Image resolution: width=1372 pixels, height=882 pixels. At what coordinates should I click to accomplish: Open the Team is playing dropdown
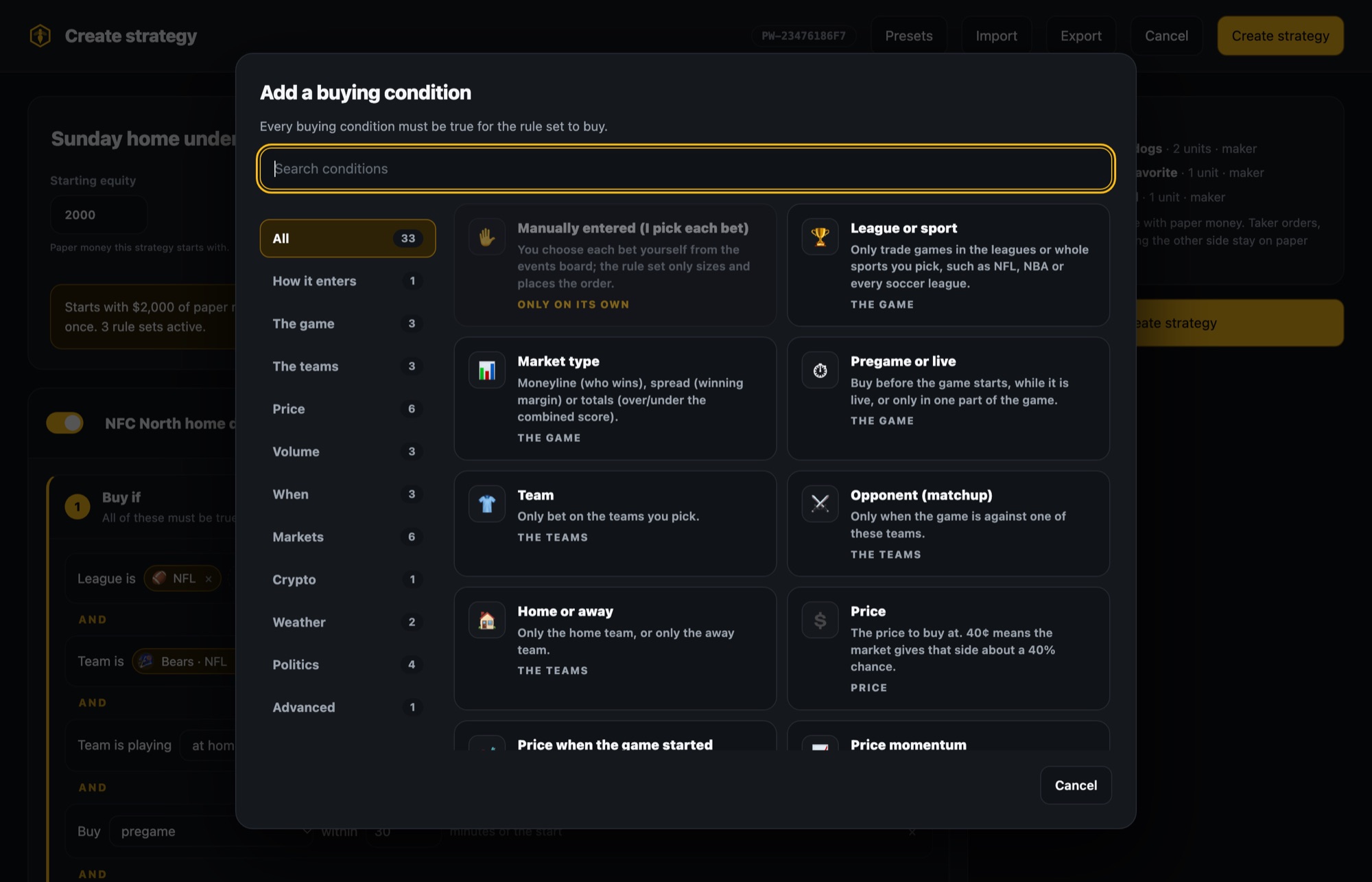coord(209,745)
